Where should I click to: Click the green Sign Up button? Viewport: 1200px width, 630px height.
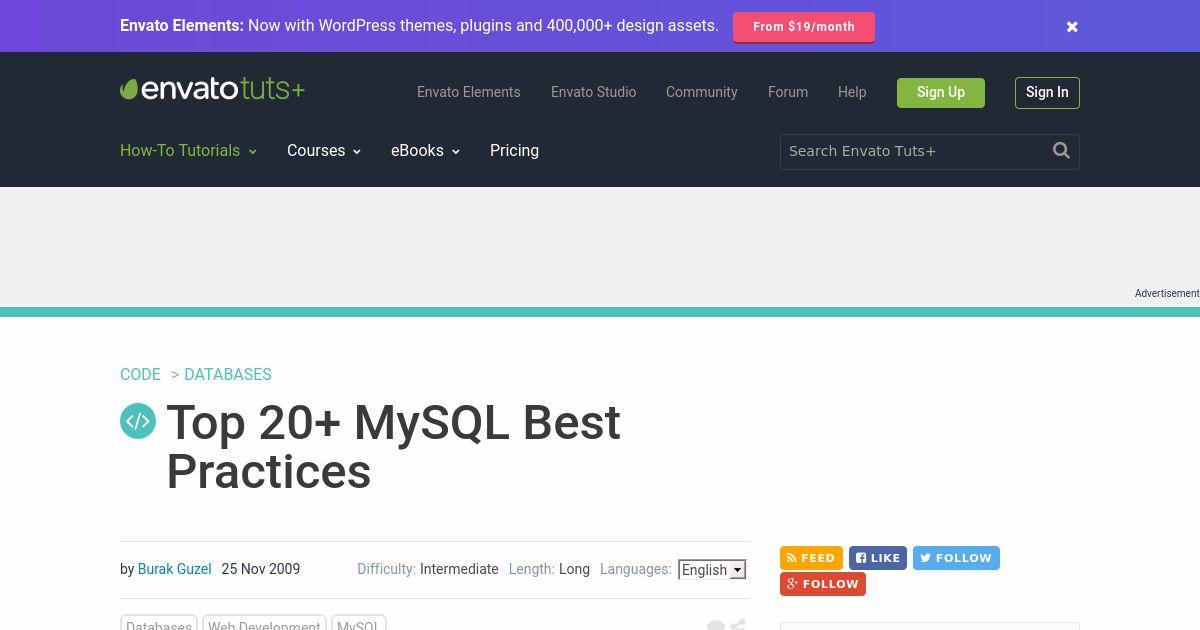941,93
